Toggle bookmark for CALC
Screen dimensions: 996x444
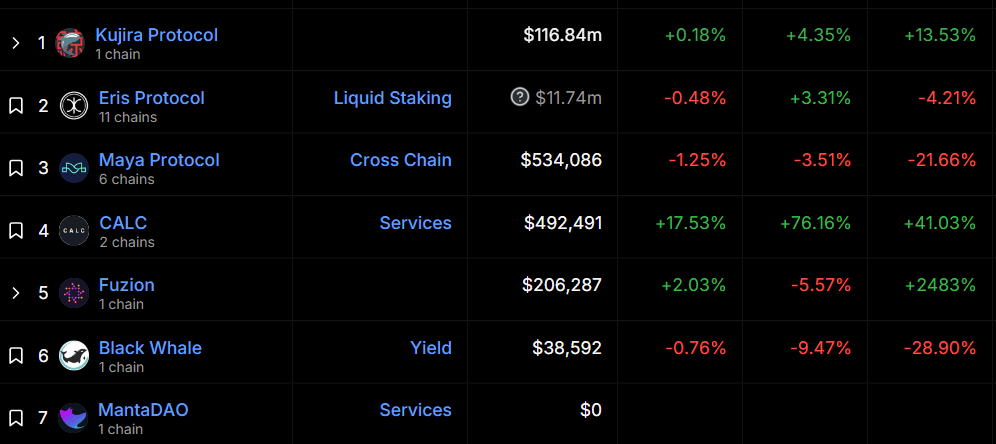coord(16,230)
